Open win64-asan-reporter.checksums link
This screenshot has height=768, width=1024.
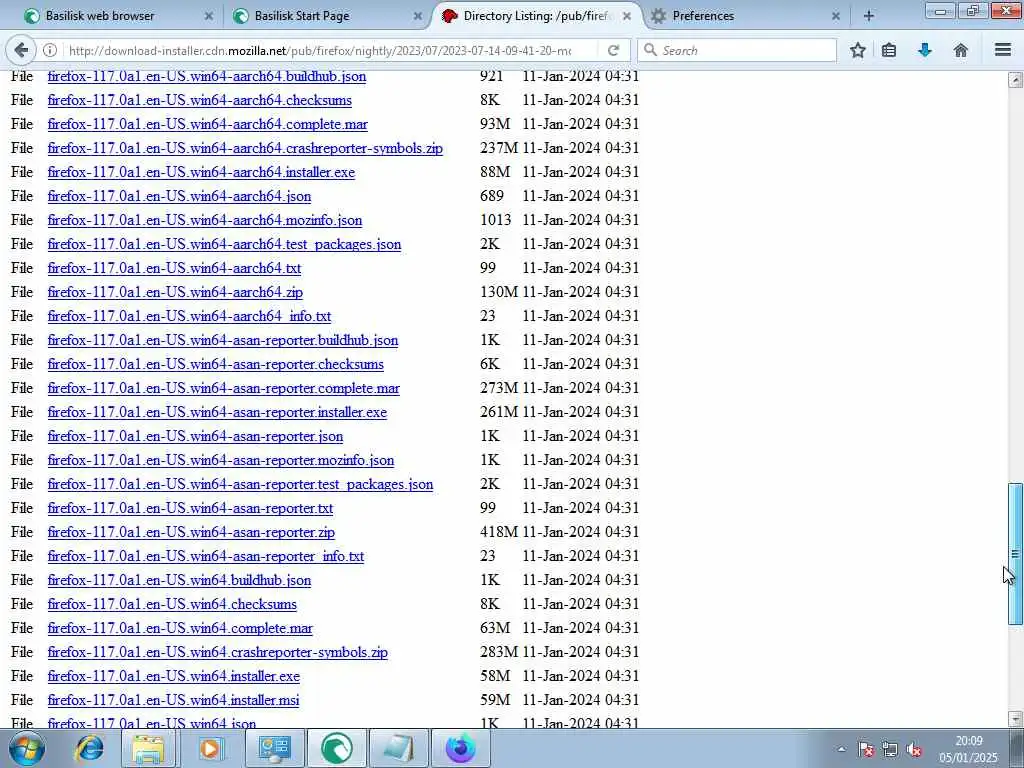(x=216, y=364)
